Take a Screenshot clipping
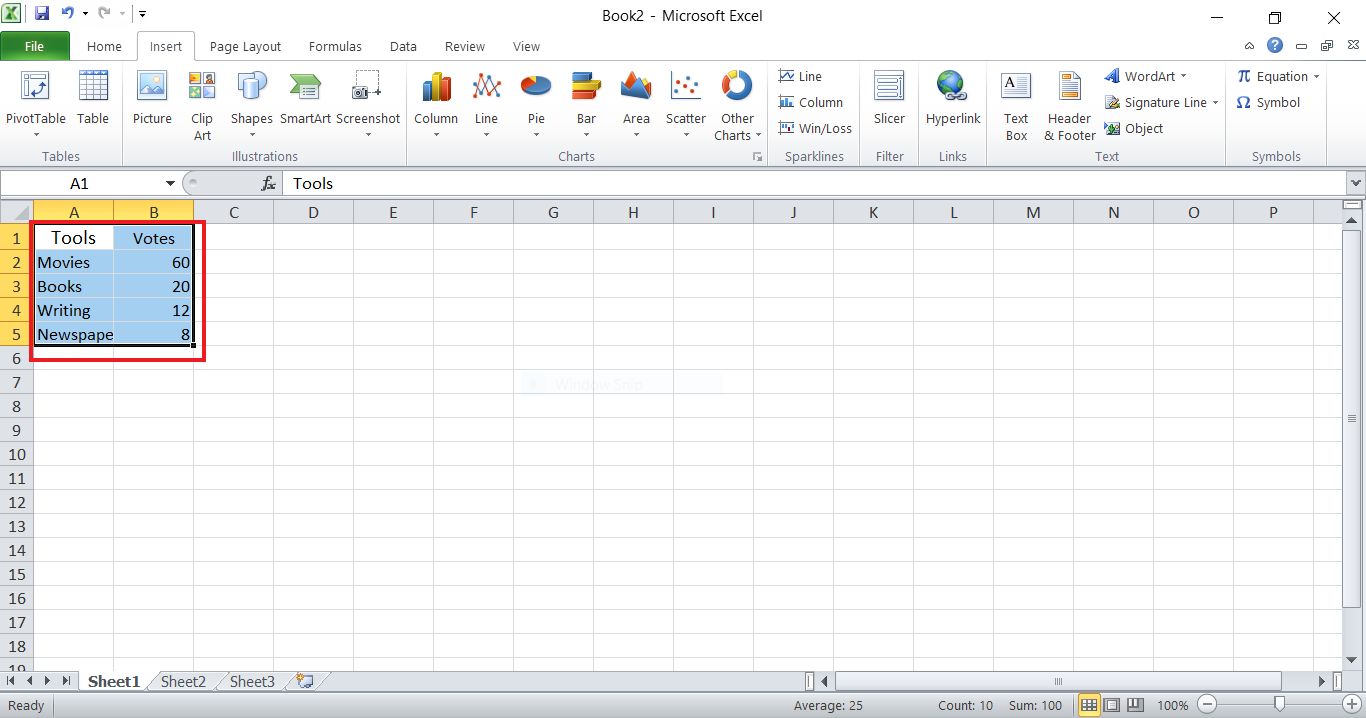1366x718 pixels. tap(368, 105)
